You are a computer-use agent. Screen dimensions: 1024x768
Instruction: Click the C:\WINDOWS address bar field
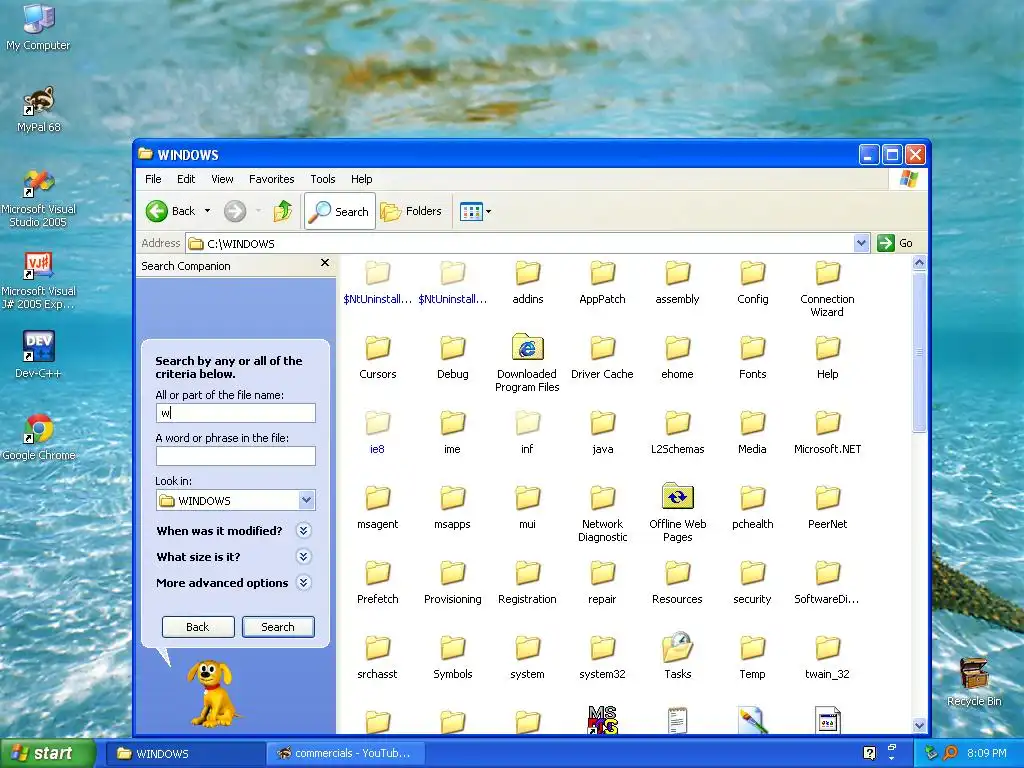pos(520,243)
